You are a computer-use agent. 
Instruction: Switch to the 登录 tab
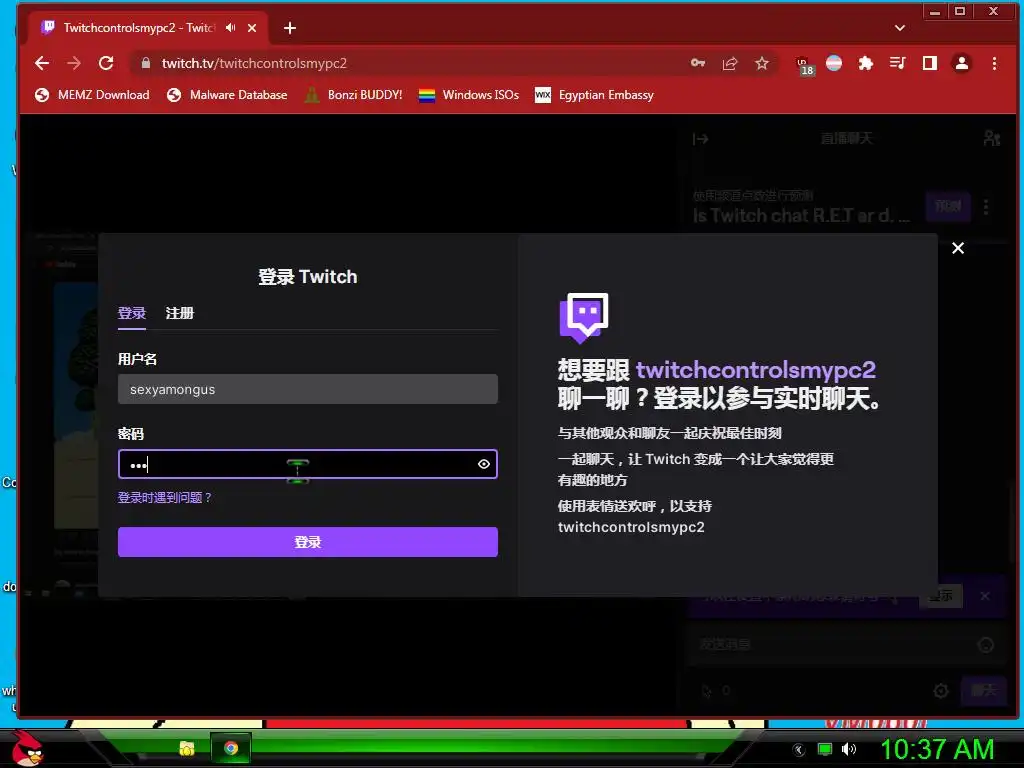tap(132, 313)
